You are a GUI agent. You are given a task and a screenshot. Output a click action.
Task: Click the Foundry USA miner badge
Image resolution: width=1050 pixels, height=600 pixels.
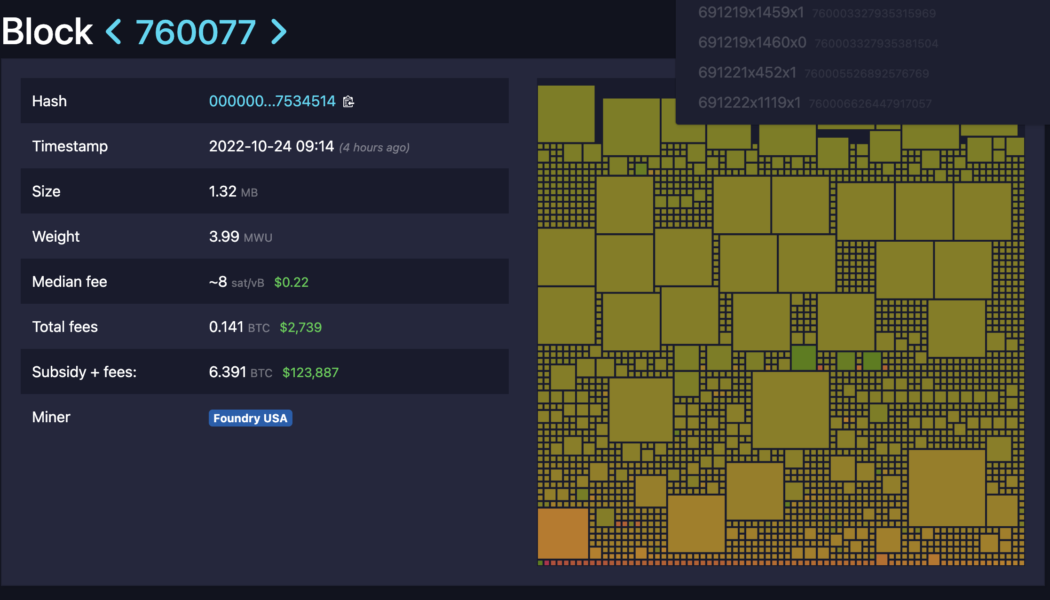(250, 417)
